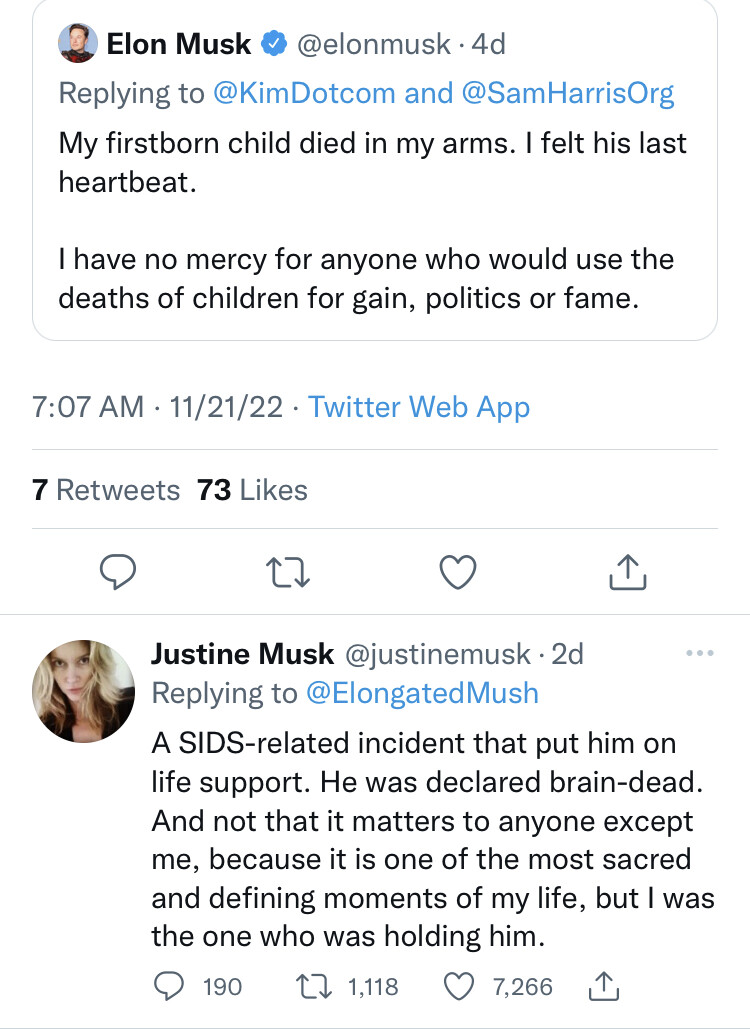Open the @SamHarrisOrg mention link
The height and width of the screenshot is (1029, 750).
567,93
